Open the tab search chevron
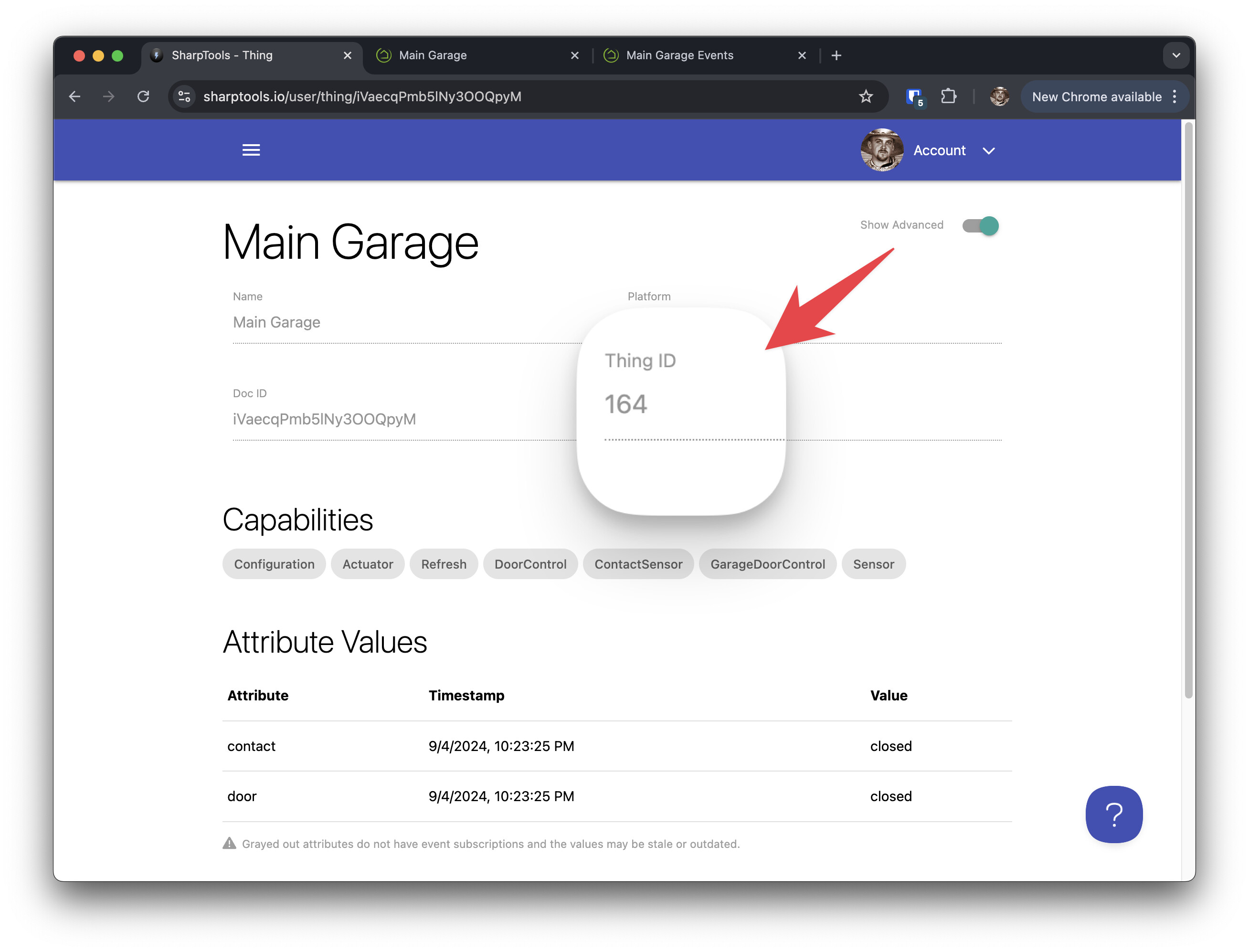The width and height of the screenshot is (1249, 952). pyautogui.click(x=1175, y=55)
